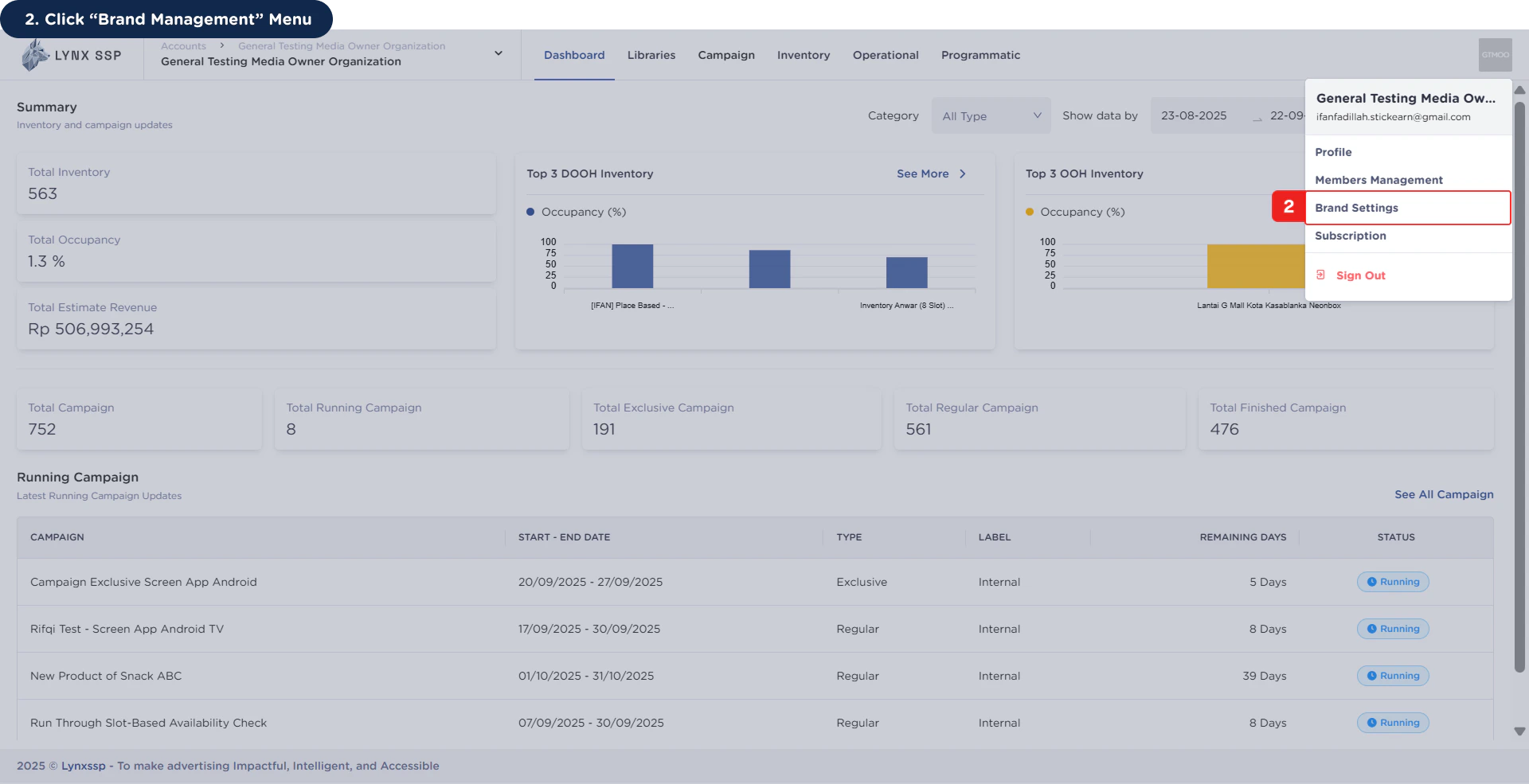Screen dimensions: 1529x784
Task: Go to the Campaign tab
Action: (x=726, y=55)
